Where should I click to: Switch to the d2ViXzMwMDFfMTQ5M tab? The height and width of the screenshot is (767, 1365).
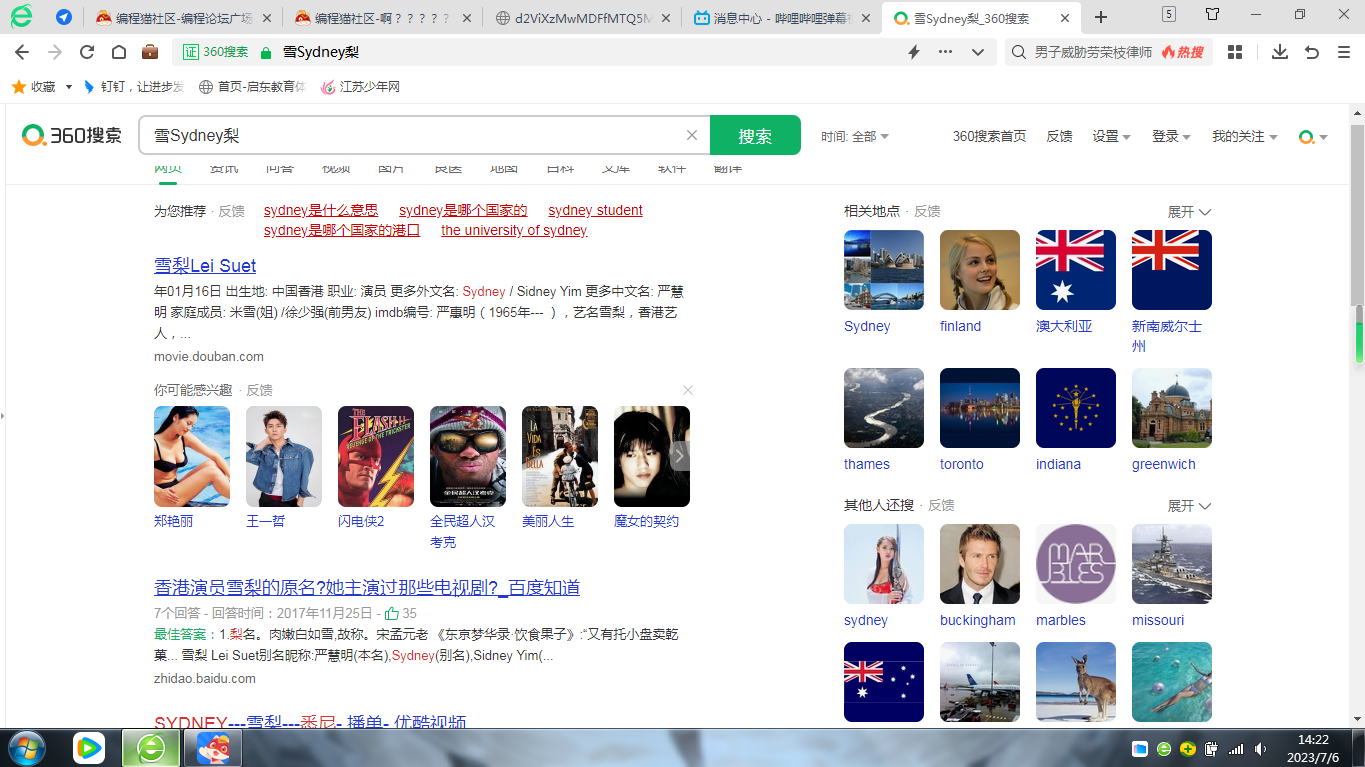click(x=582, y=17)
